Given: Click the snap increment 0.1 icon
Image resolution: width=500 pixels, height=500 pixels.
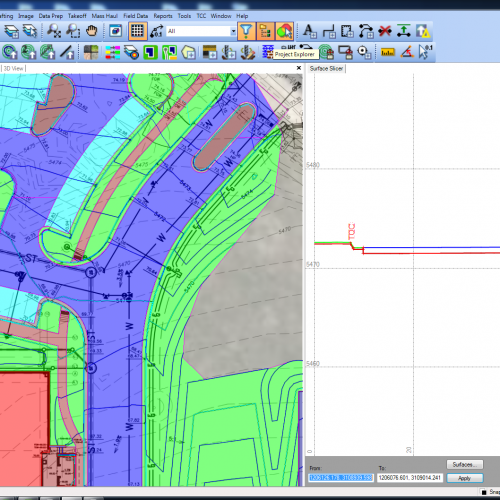Looking at the screenshot, I should point(156,31).
